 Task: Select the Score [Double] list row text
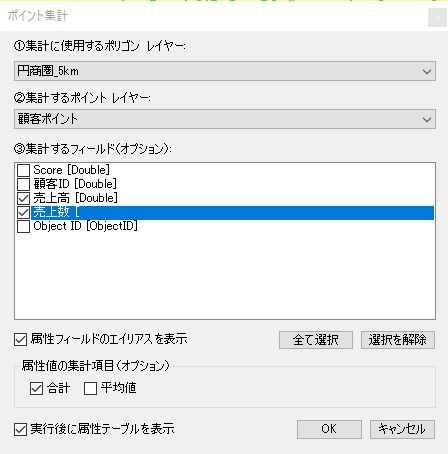tap(71, 170)
